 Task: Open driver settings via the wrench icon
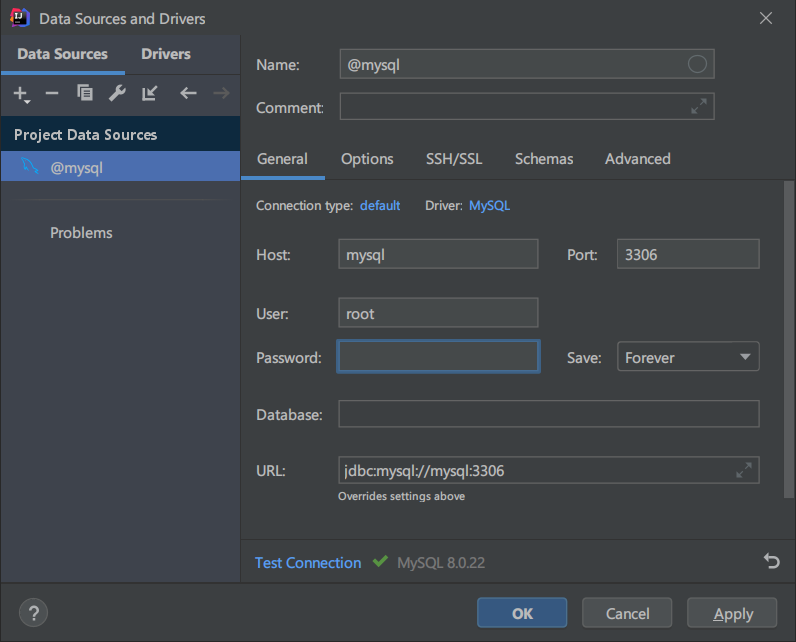pyautogui.click(x=117, y=93)
